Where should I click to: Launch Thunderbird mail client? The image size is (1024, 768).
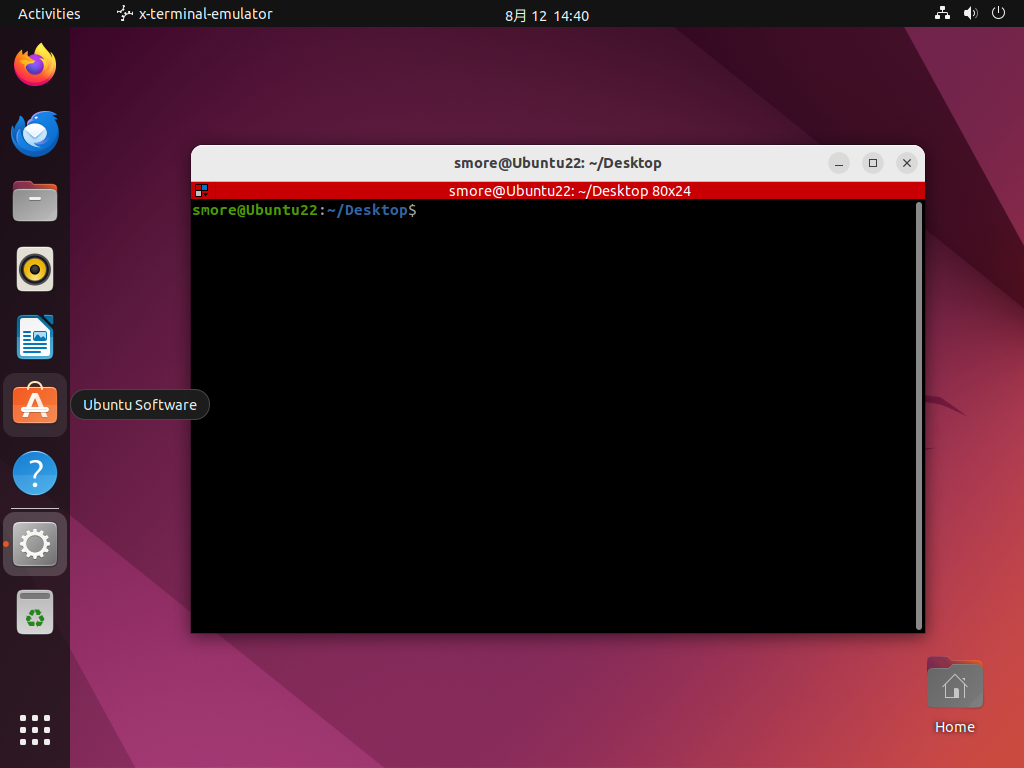[x=35, y=134]
